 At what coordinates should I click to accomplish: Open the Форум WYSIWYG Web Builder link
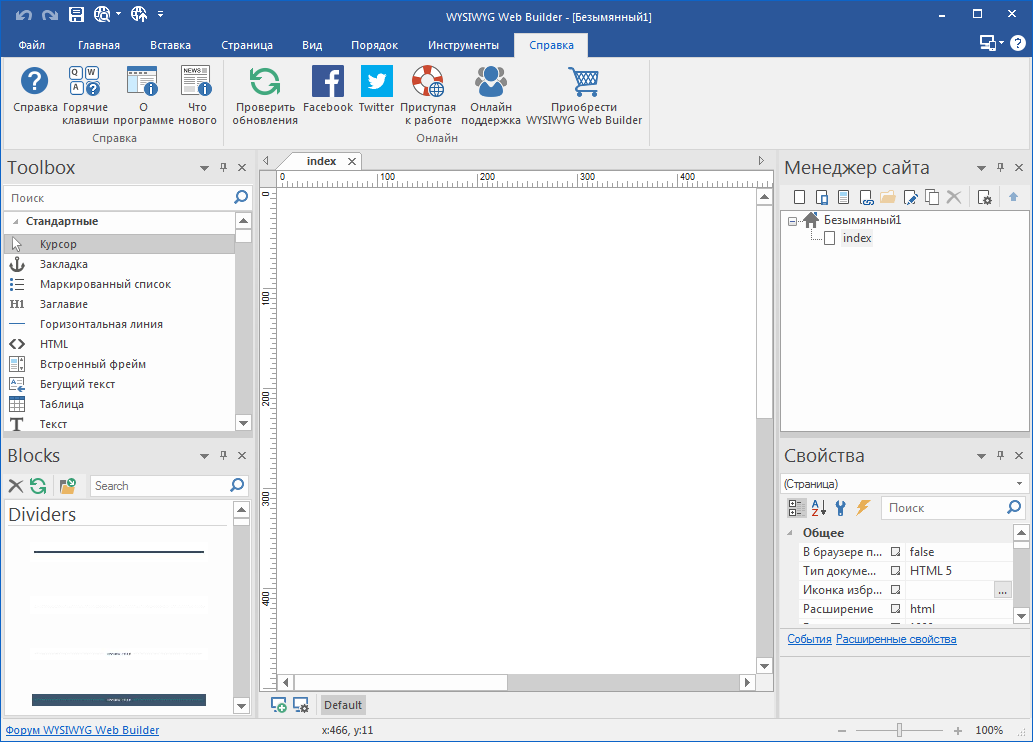82,730
